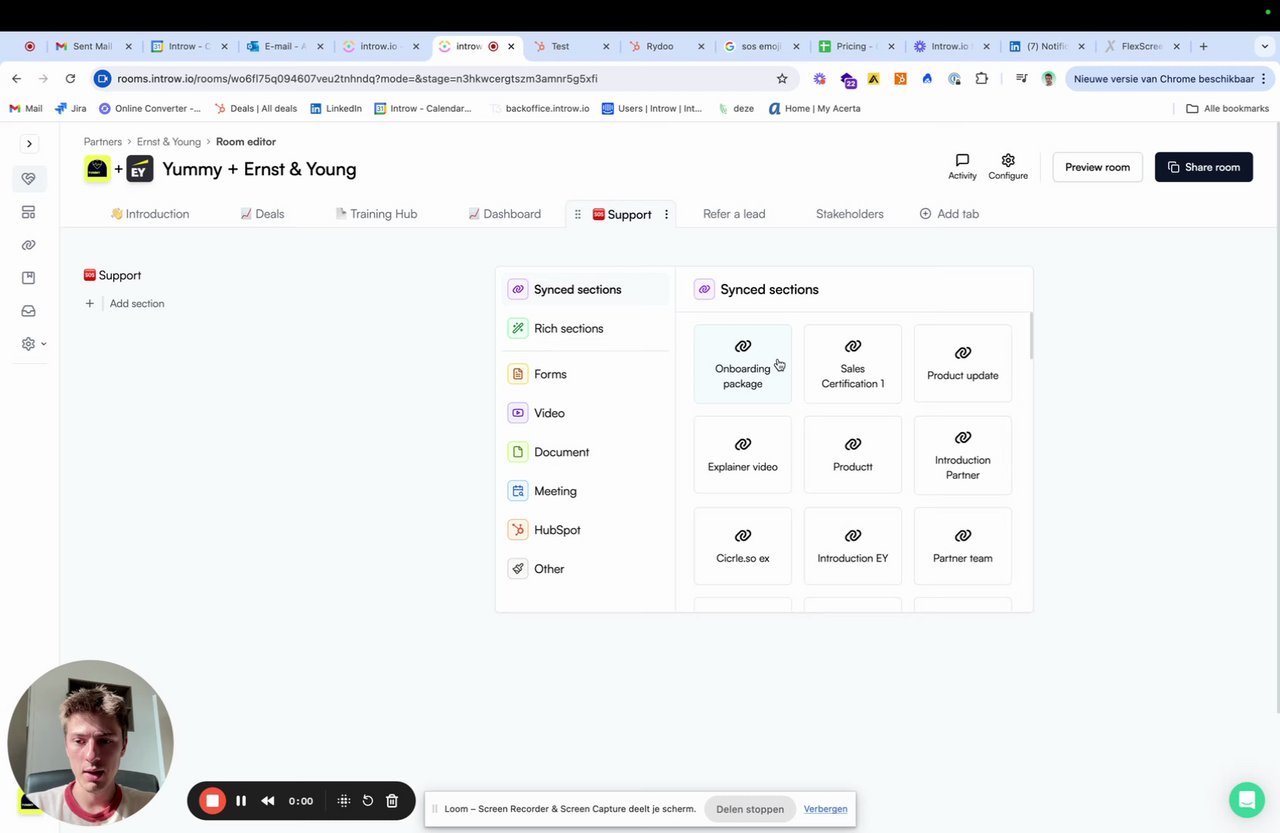This screenshot has height=833, width=1280.
Task: Open a new Chrome tab
Action: (1203, 46)
